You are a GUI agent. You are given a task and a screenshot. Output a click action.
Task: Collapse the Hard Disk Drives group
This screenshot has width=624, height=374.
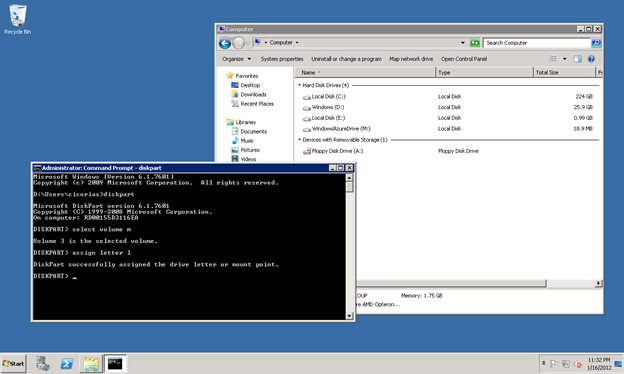click(x=300, y=85)
